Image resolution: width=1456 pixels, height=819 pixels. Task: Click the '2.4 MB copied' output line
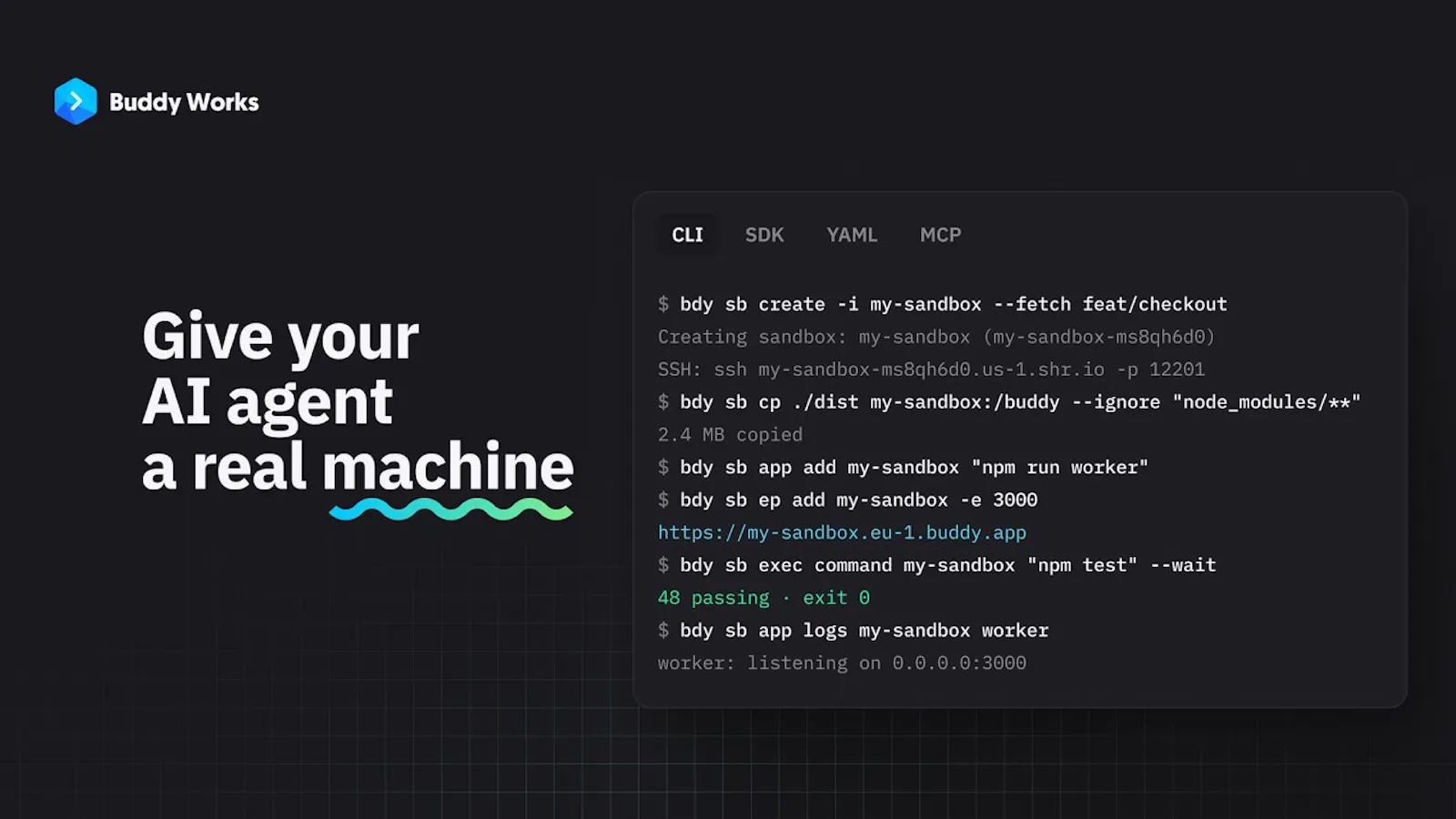coord(730,435)
